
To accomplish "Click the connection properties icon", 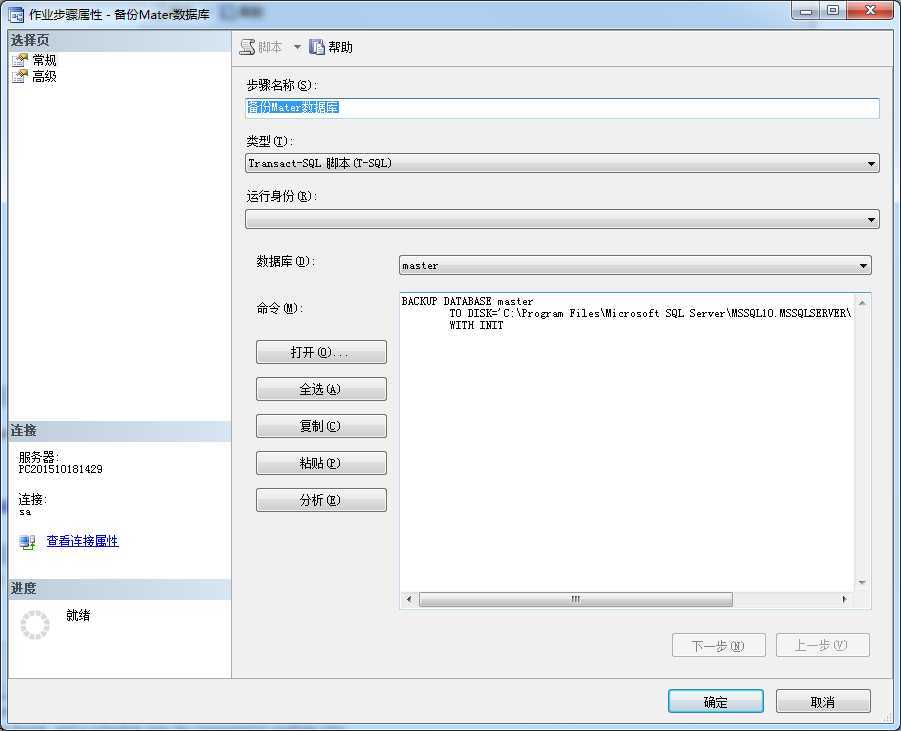I will tap(27, 541).
